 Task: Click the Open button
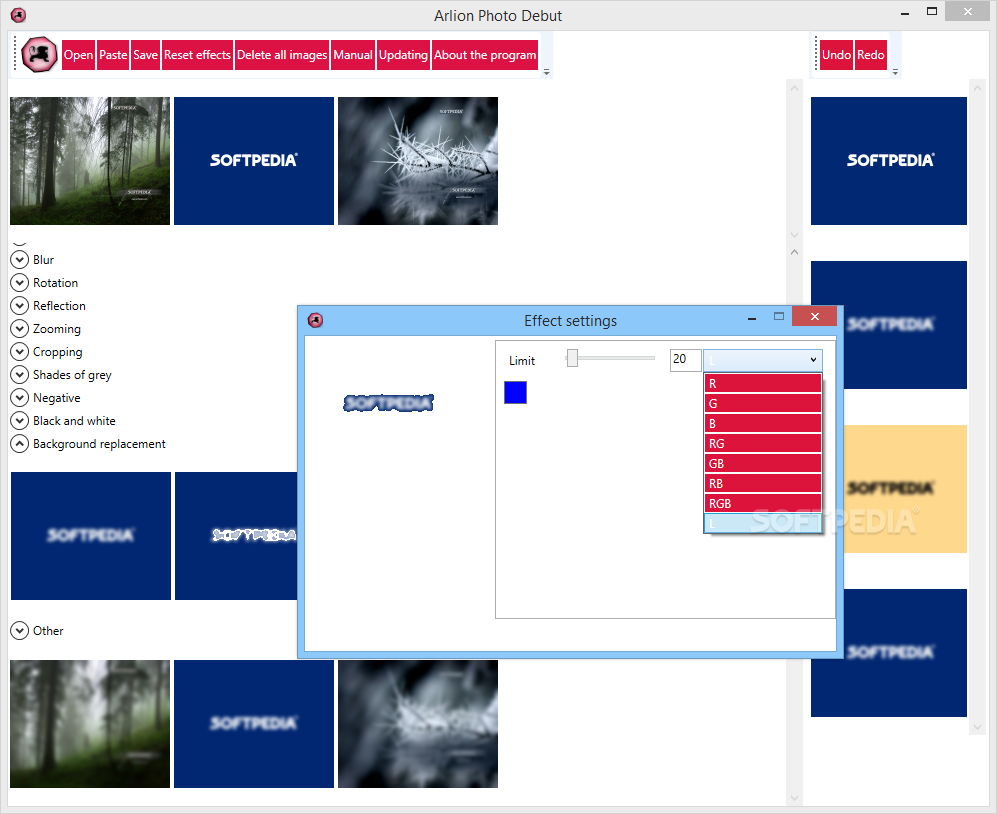tap(78, 55)
